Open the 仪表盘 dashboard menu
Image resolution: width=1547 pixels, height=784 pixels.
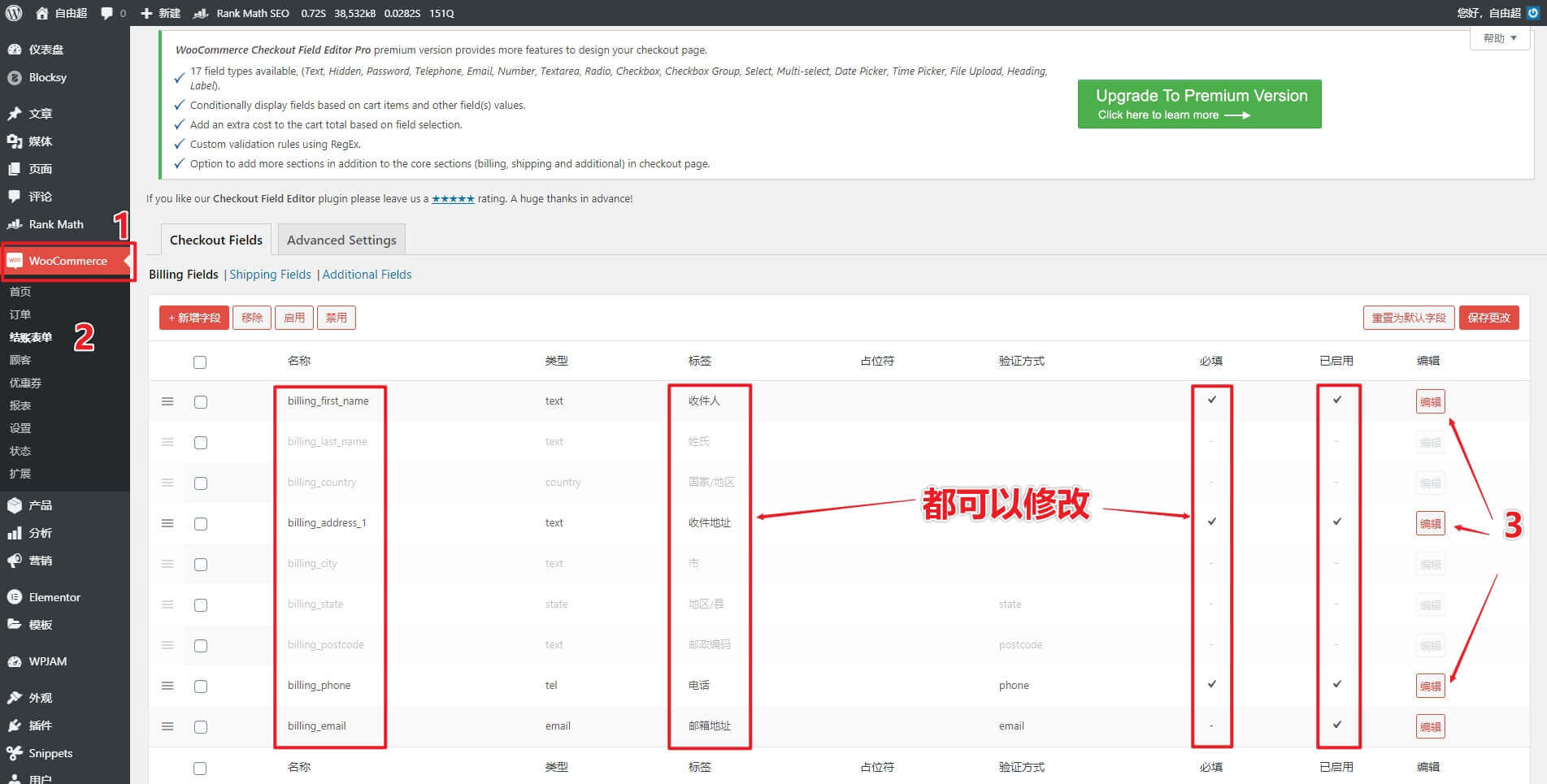(x=46, y=50)
